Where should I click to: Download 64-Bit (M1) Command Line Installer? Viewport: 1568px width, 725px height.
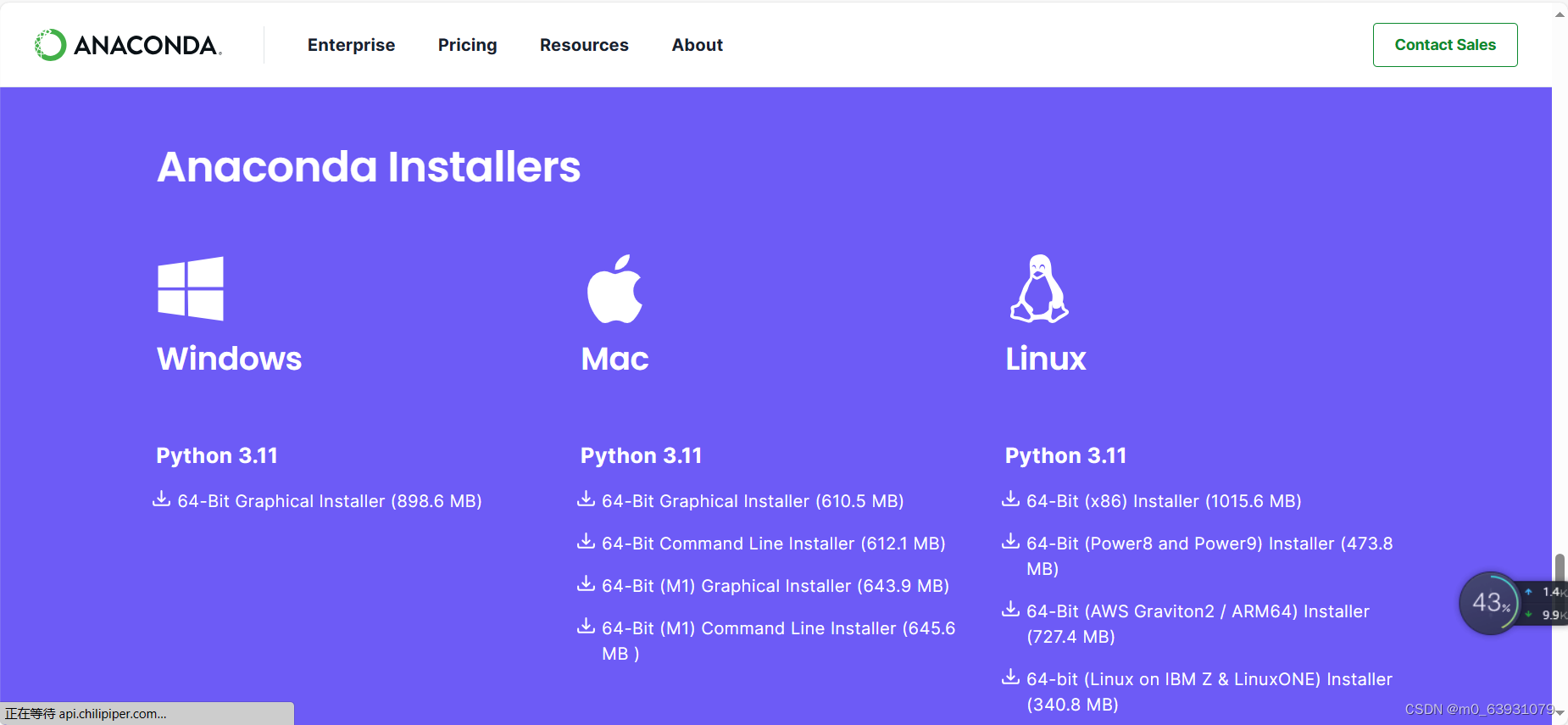click(779, 641)
